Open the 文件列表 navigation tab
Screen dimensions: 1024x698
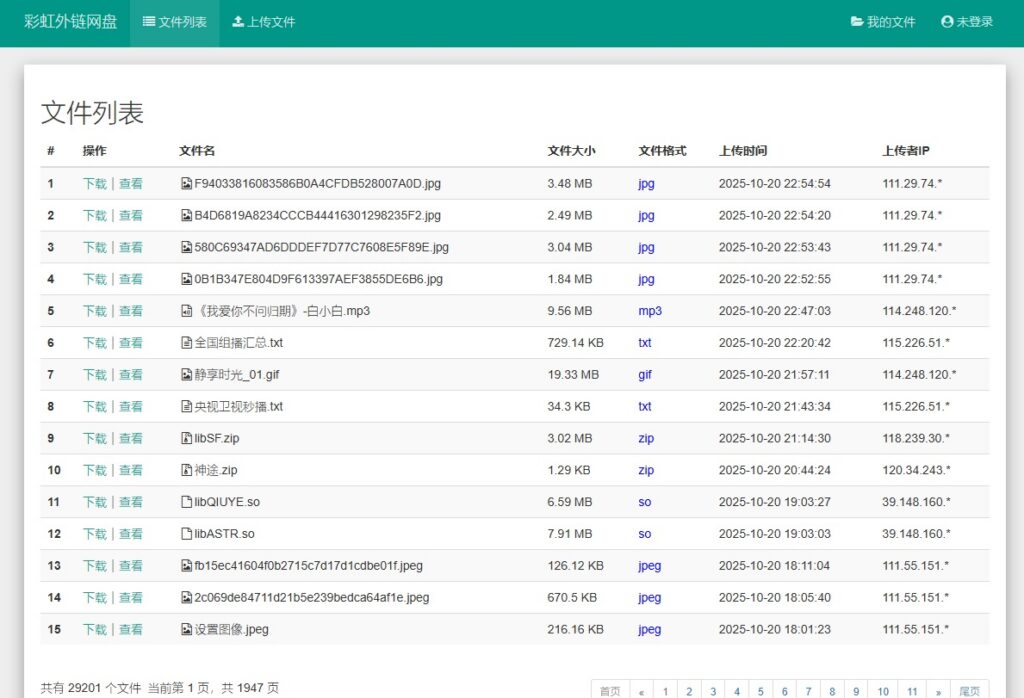[175, 22]
